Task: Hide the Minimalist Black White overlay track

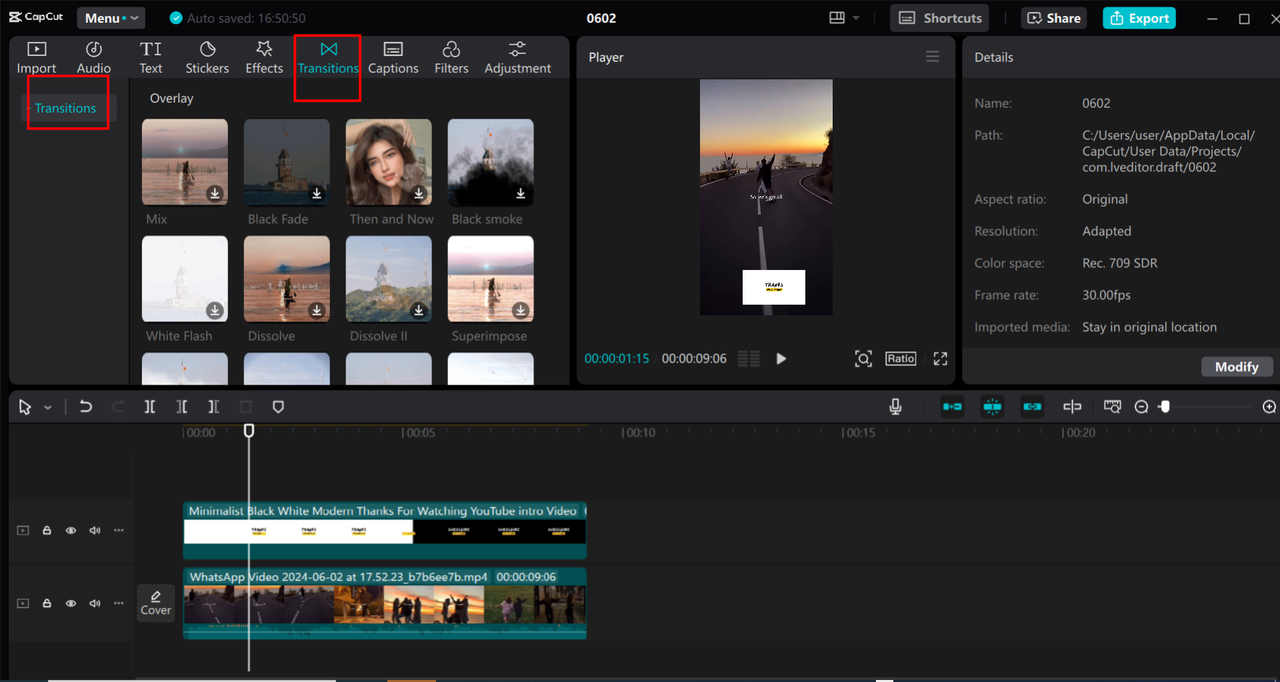Action: pos(71,531)
